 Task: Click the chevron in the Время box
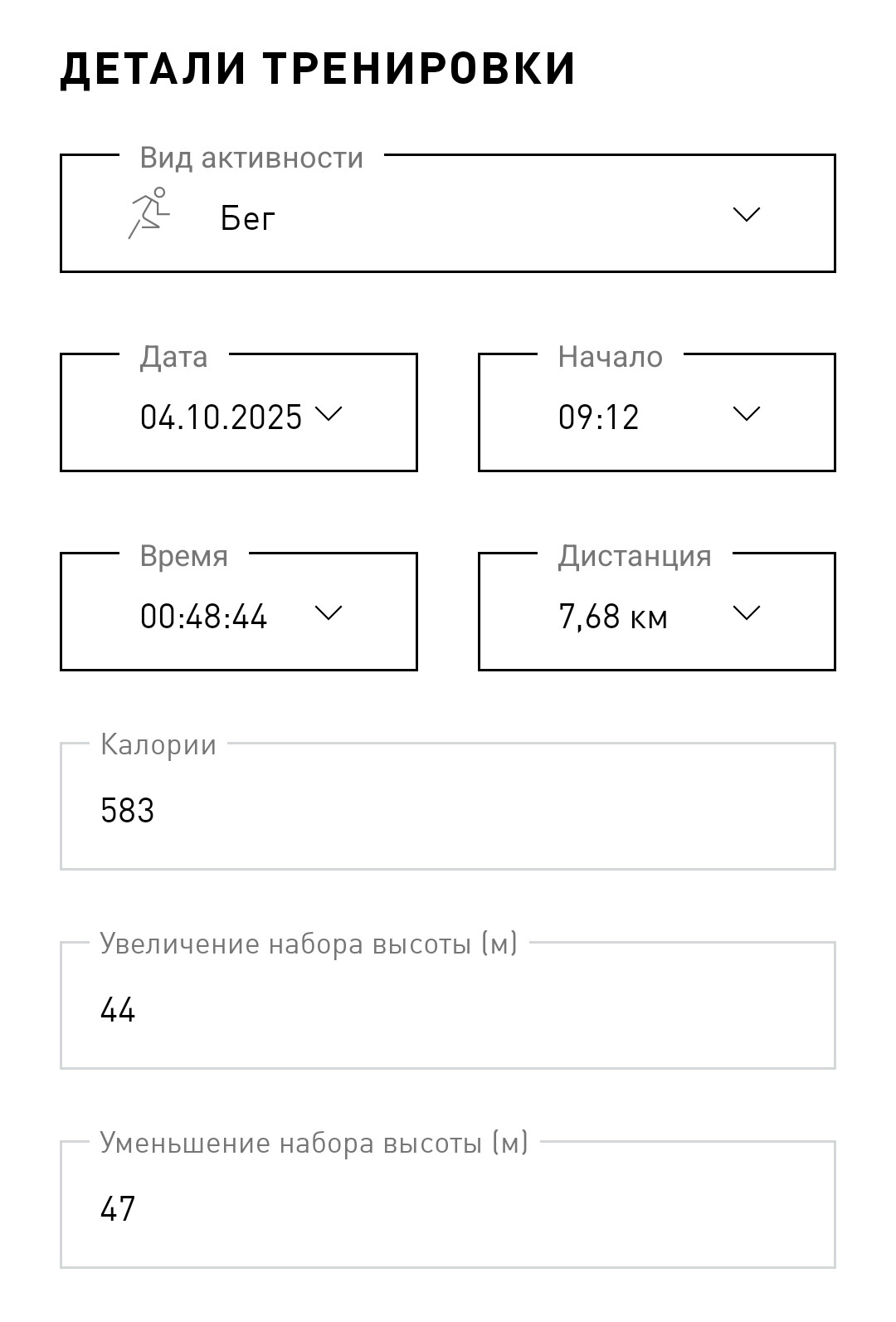point(329,613)
